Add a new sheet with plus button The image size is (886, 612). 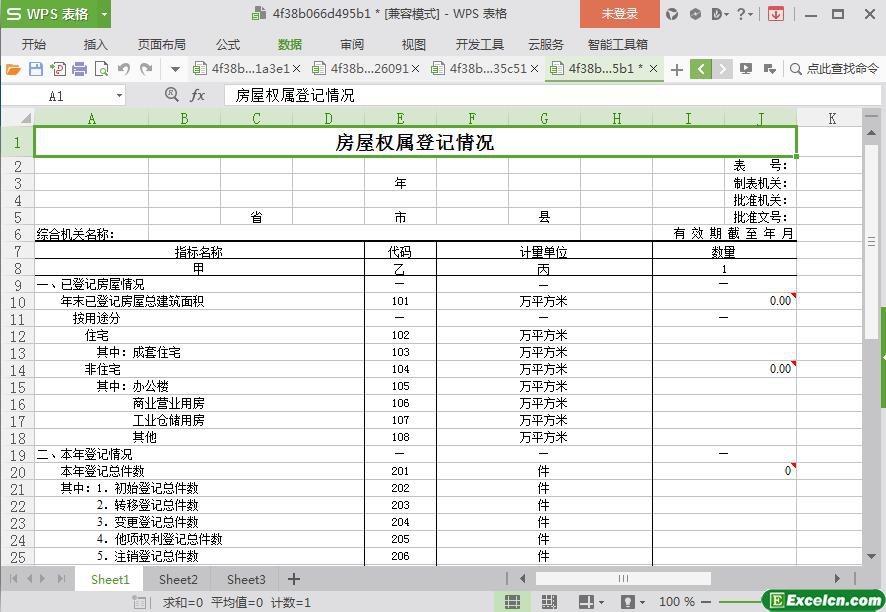point(294,579)
